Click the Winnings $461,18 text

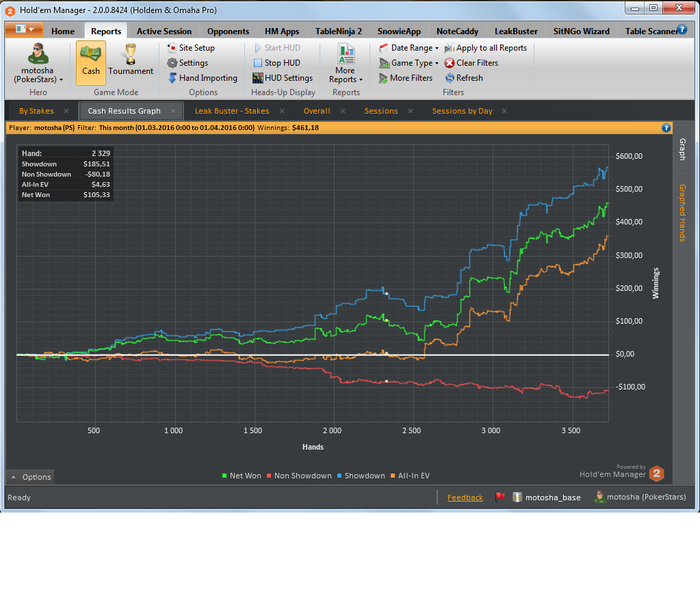(x=288, y=128)
